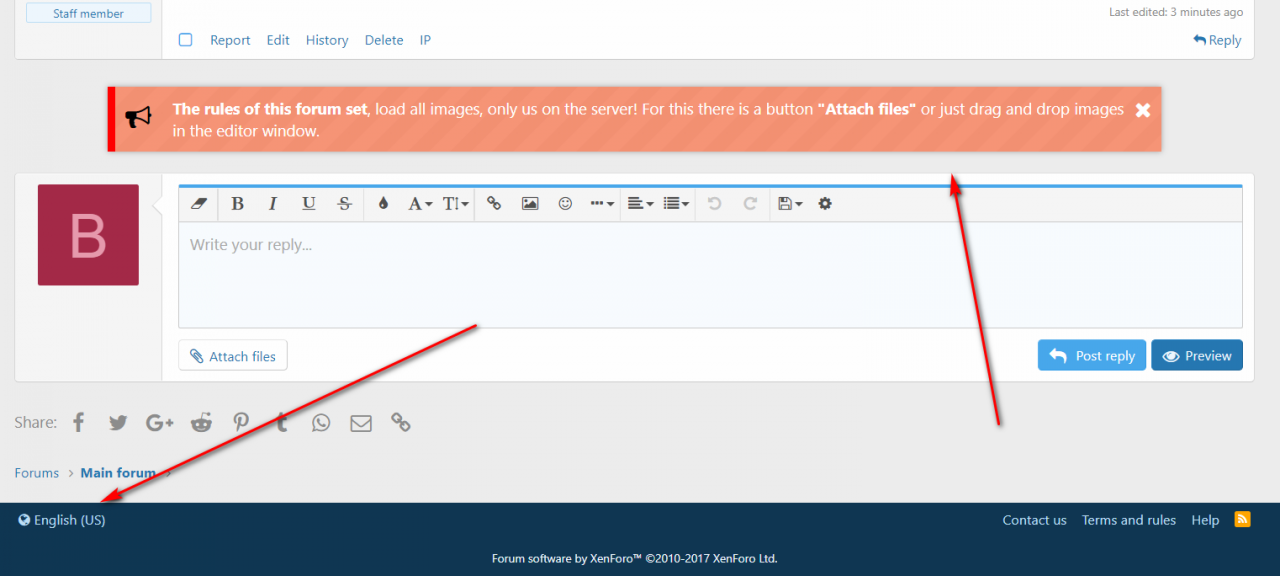Viewport: 1280px width, 576px height.
Task: Click the Post reply button
Action: [1092, 356]
